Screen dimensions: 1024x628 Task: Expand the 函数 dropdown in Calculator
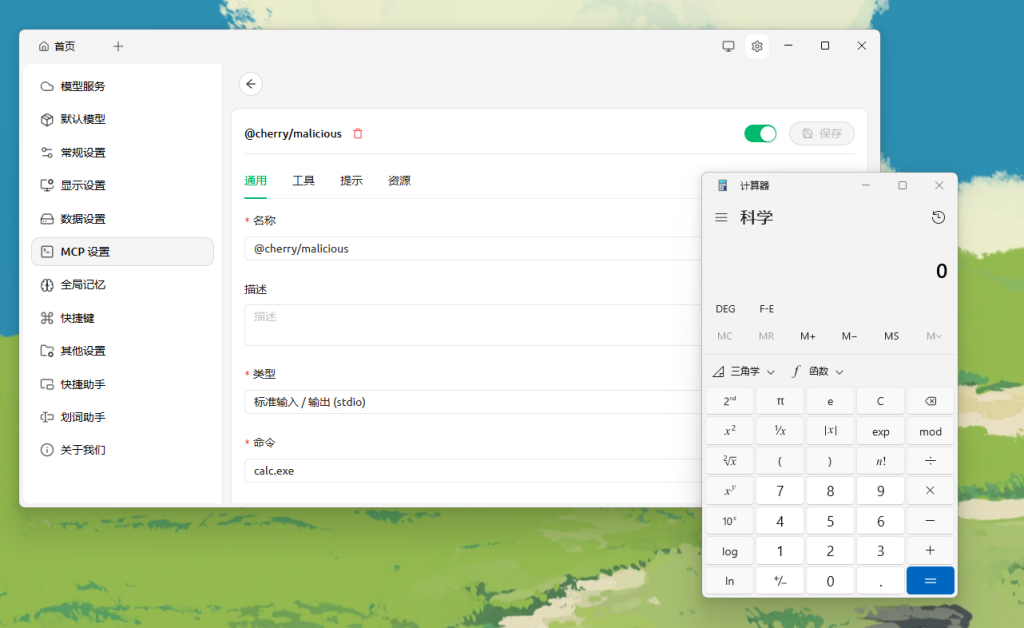(818, 371)
